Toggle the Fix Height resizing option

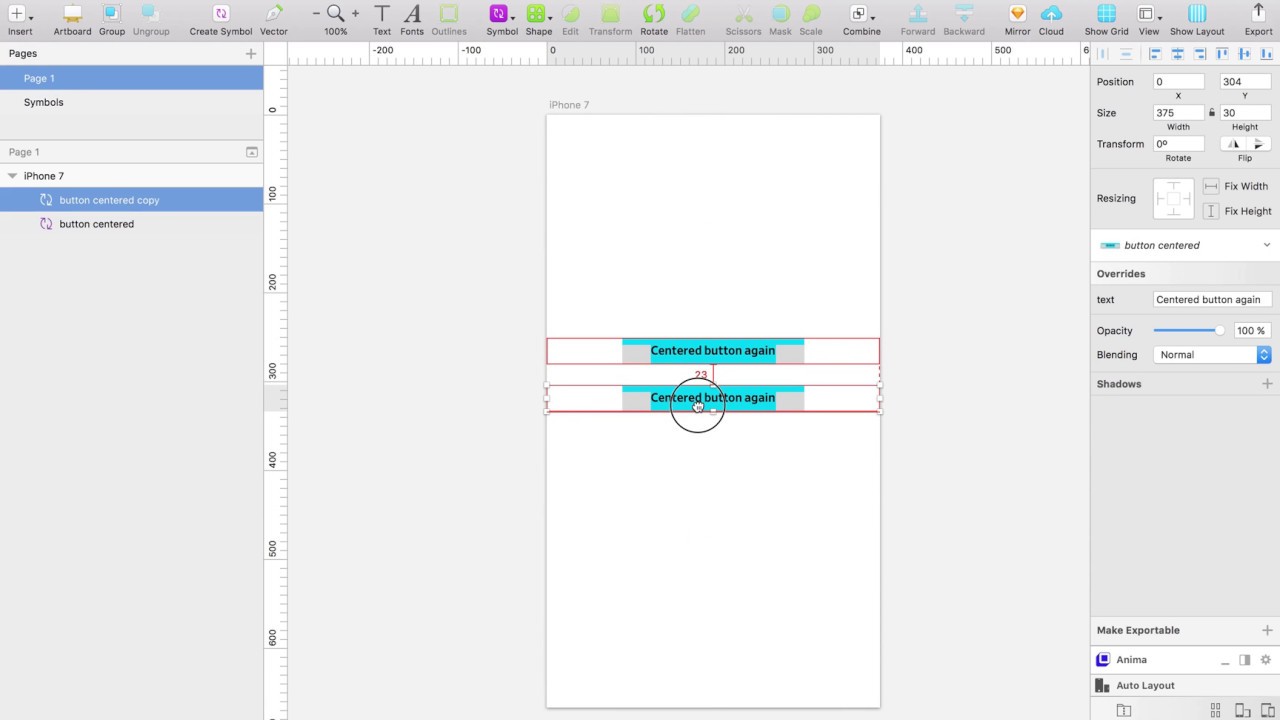[x=1211, y=211]
